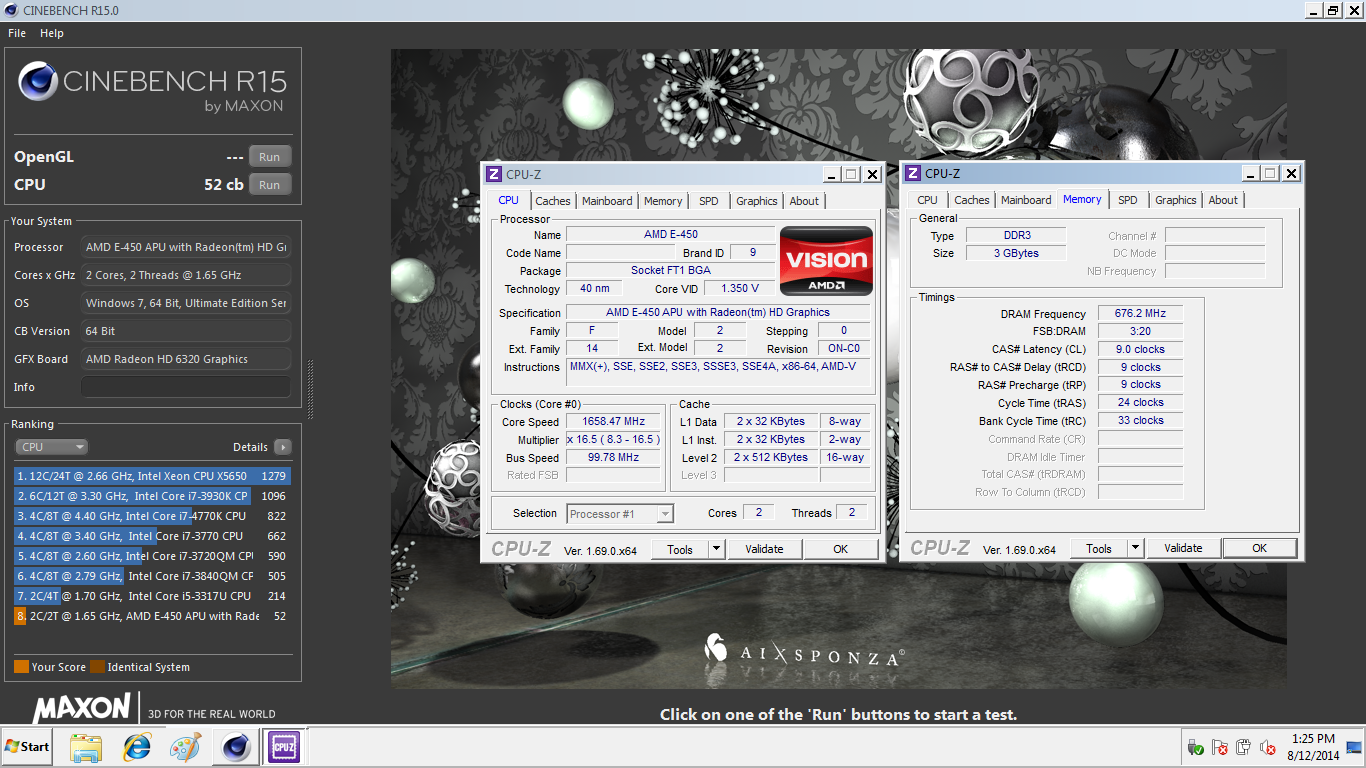Screen dimensions: 1366x768
Task: Expand Tools dropdown arrow in left CPU-Z window
Action: 716,549
